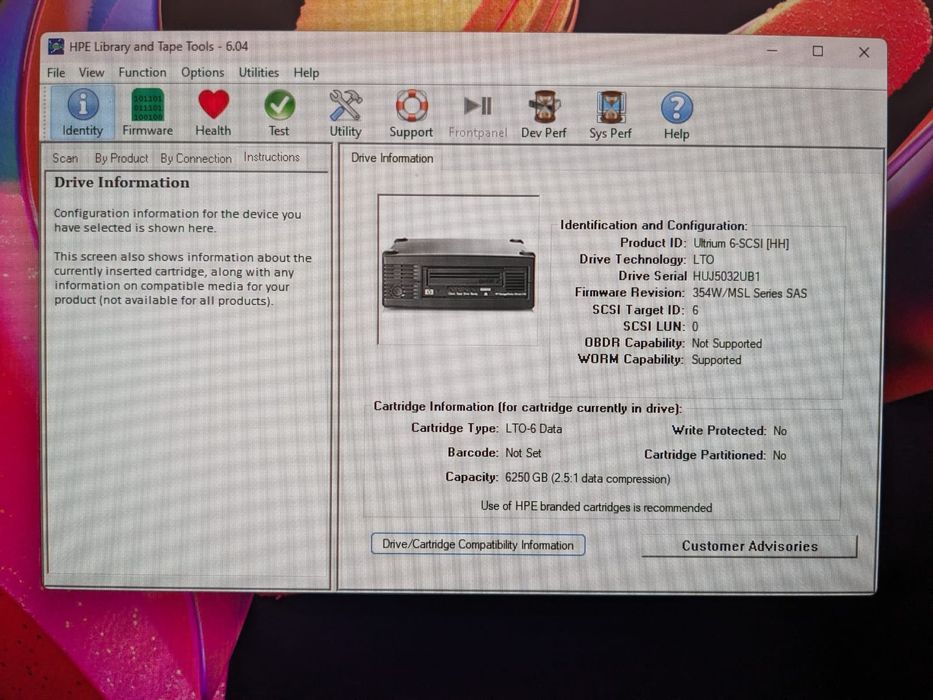The height and width of the screenshot is (700, 933).
Task: Click Product ID value Ultrium 6-SCSI [HH]
Action: coord(741,243)
